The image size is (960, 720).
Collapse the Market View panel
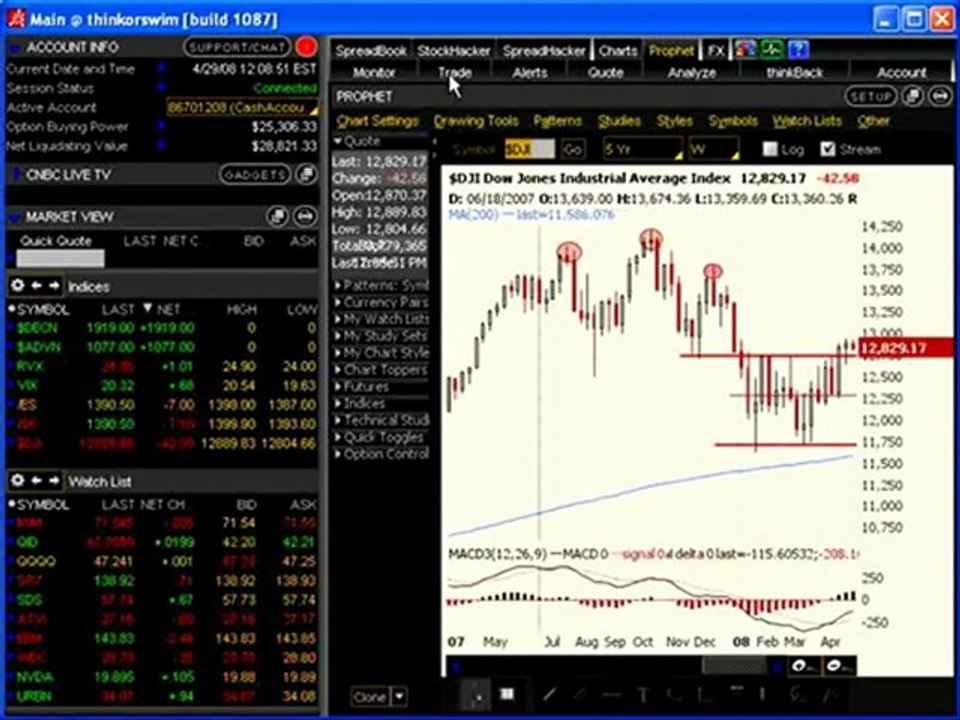tap(15, 217)
